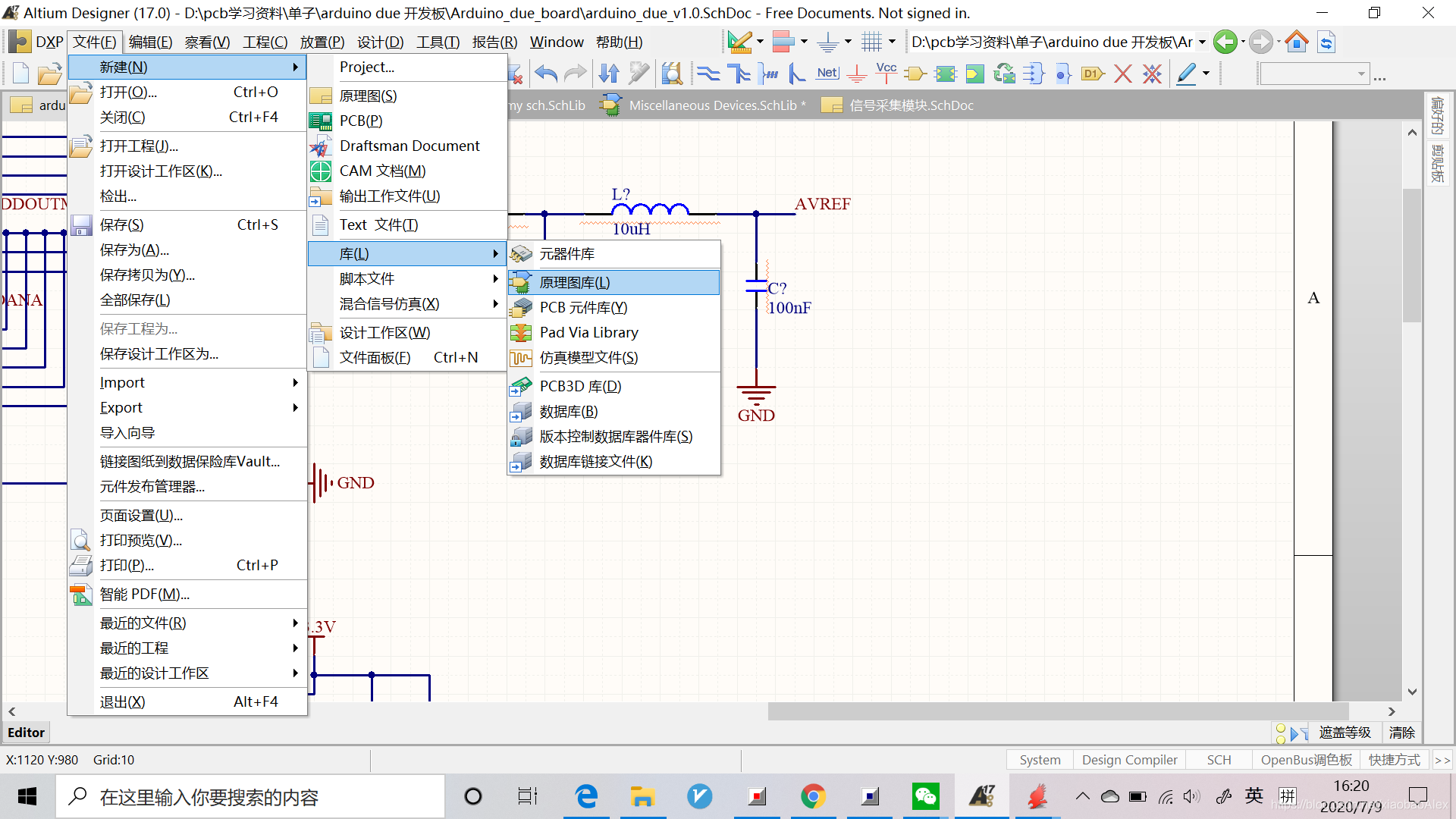The image size is (1456, 819).
Task: Select Draftsman Document entry
Action: pos(407,146)
